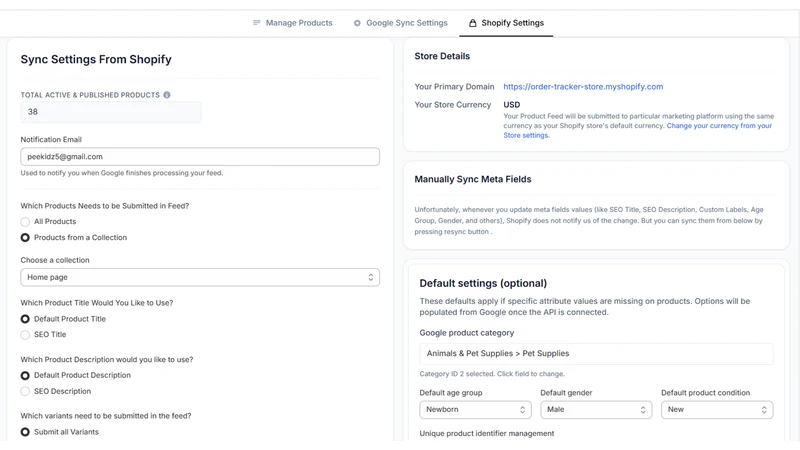Select Default Product Description radio button
Image resolution: width=800 pixels, height=450 pixels.
pos(25,376)
